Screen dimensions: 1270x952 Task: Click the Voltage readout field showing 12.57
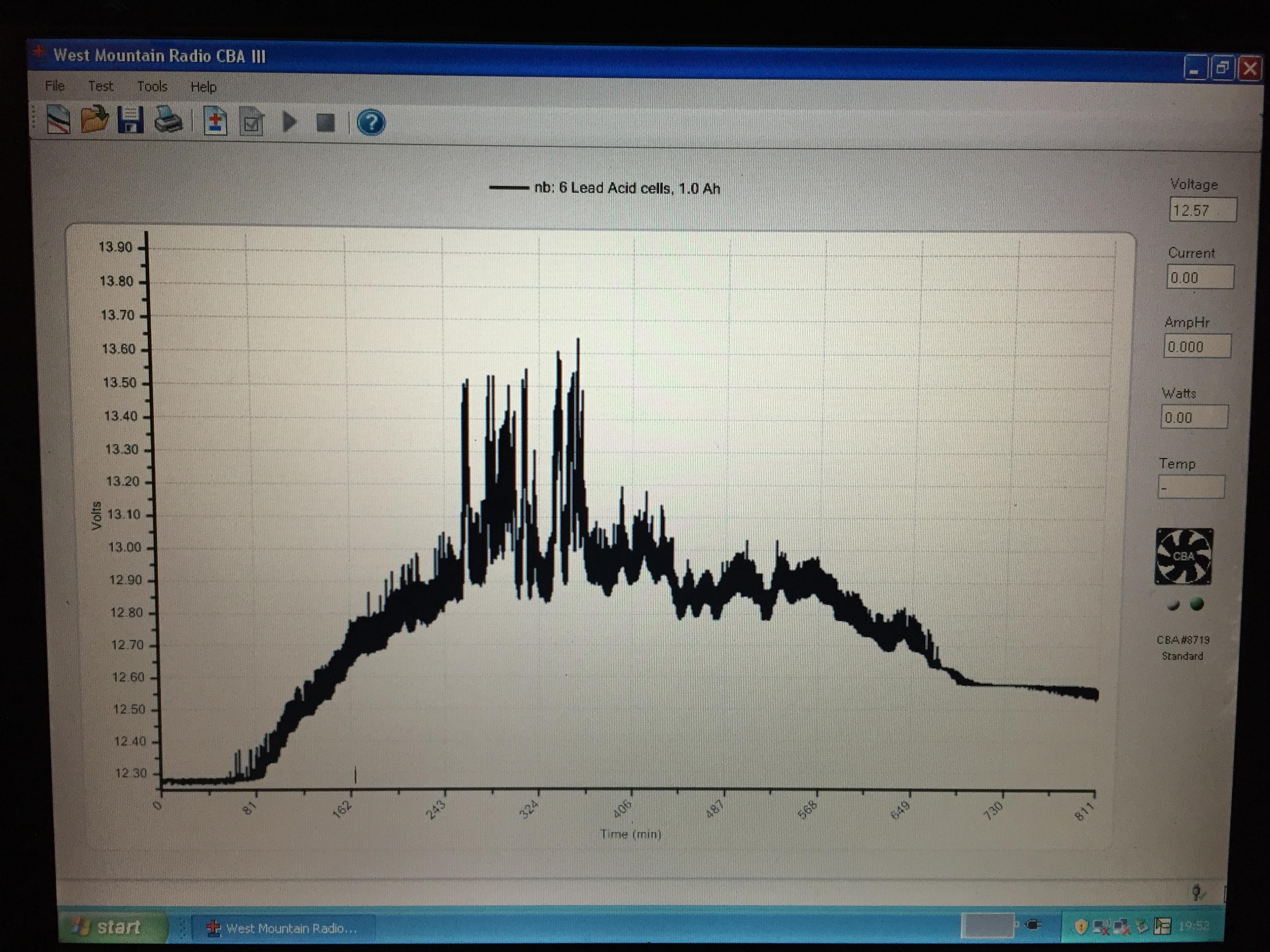pos(1203,210)
